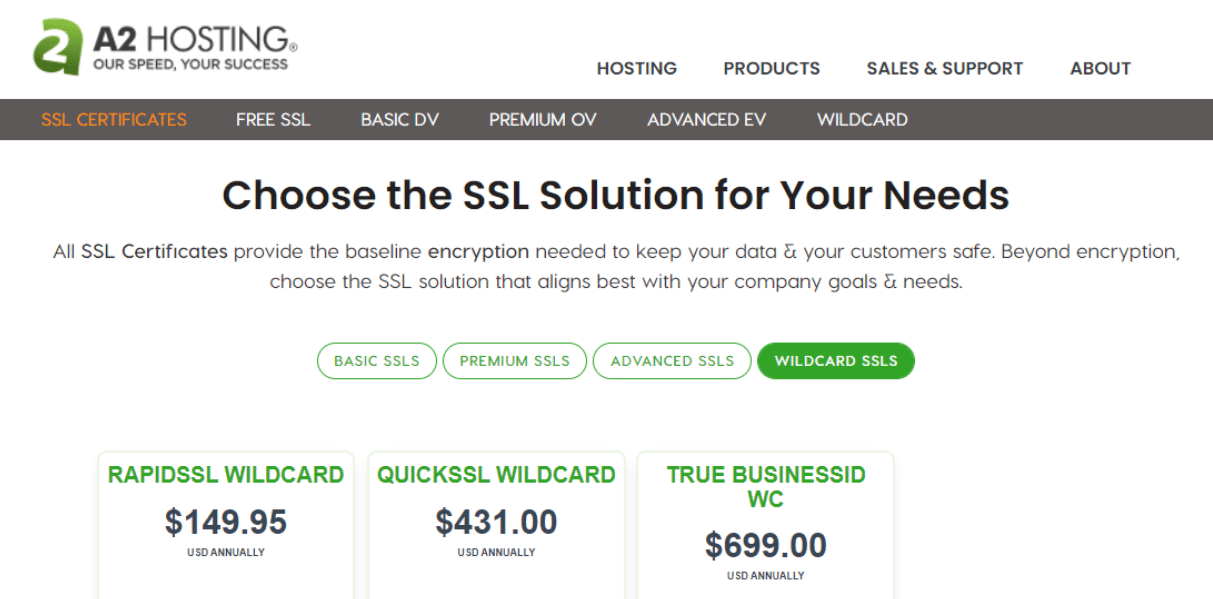Click the bold encryption text in the paragraph
The width and height of the screenshot is (1213, 599).
pos(478,252)
